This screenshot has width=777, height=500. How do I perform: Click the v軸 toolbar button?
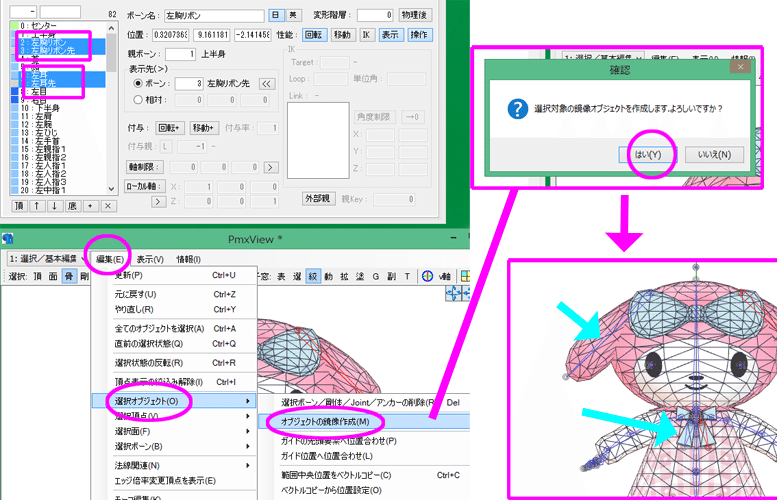[x=444, y=277]
